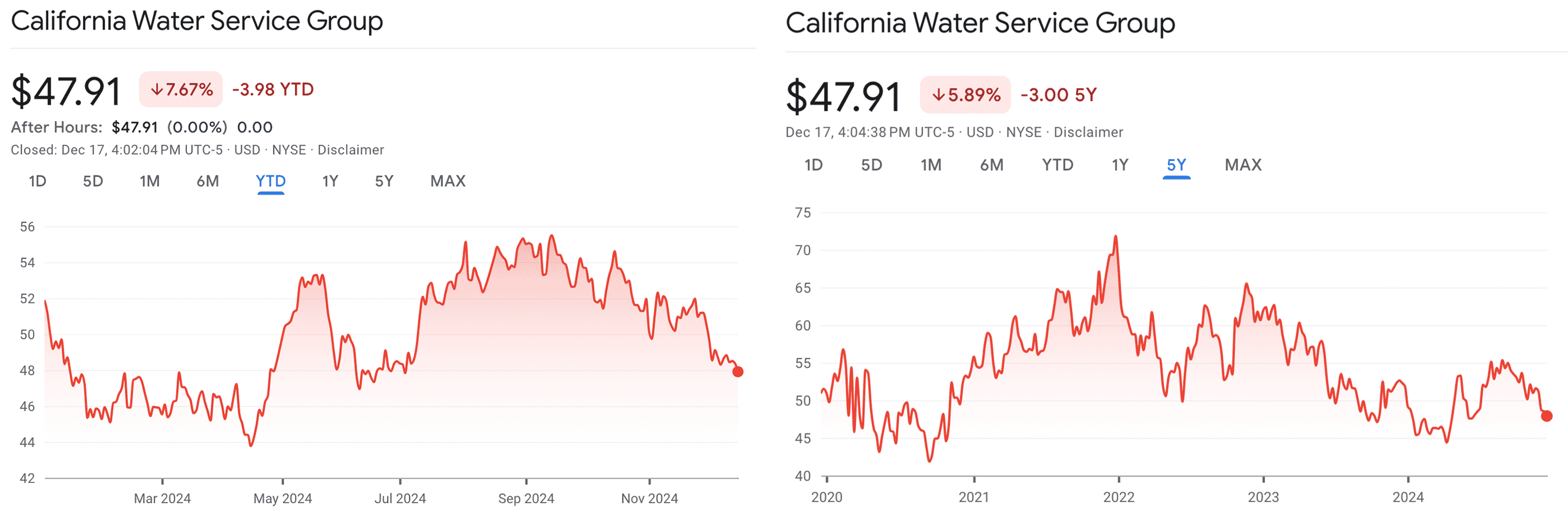Switch left chart to 6M range

[x=208, y=181]
